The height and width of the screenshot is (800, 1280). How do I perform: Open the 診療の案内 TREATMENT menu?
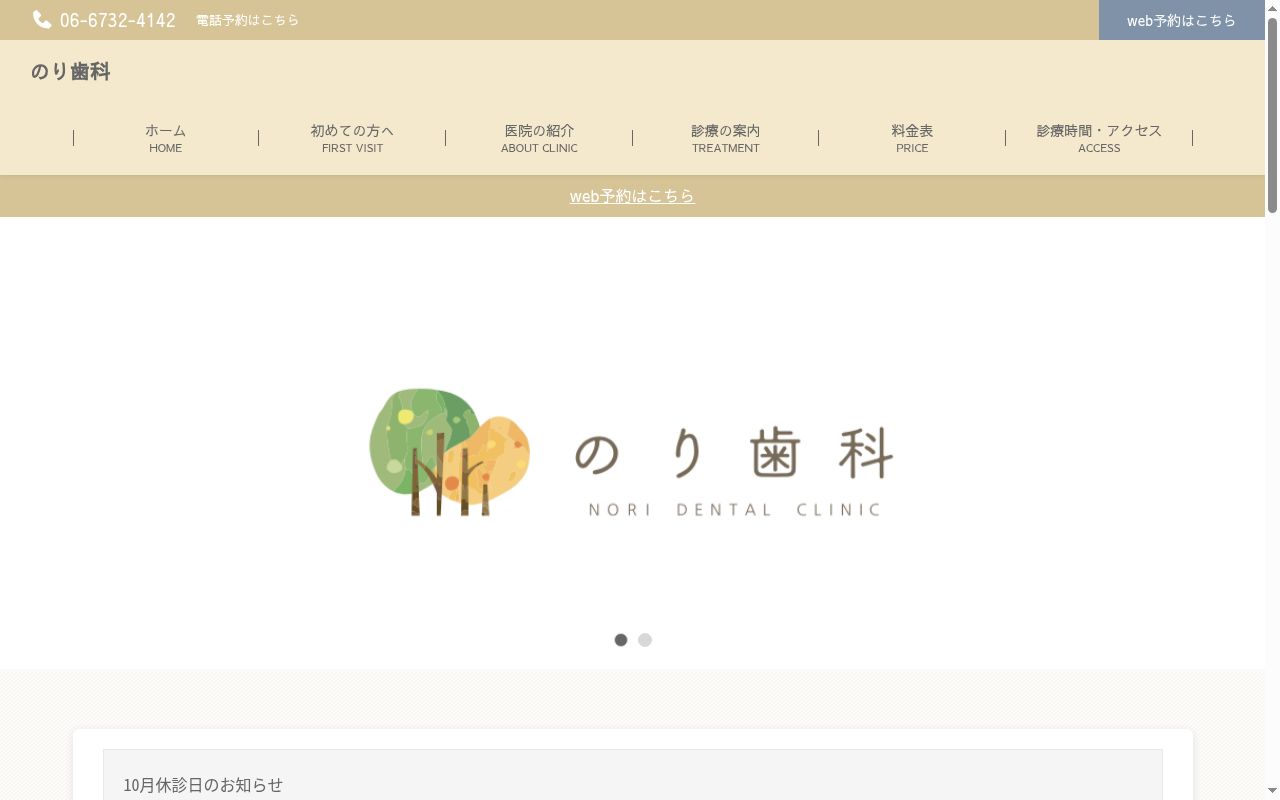[x=726, y=138]
